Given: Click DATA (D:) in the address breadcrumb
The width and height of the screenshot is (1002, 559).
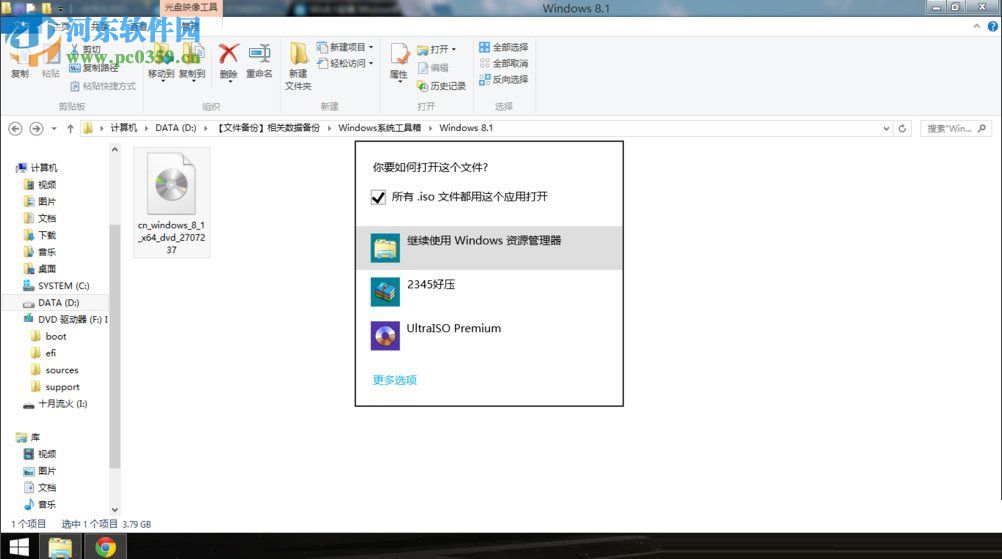Looking at the screenshot, I should click(176, 128).
